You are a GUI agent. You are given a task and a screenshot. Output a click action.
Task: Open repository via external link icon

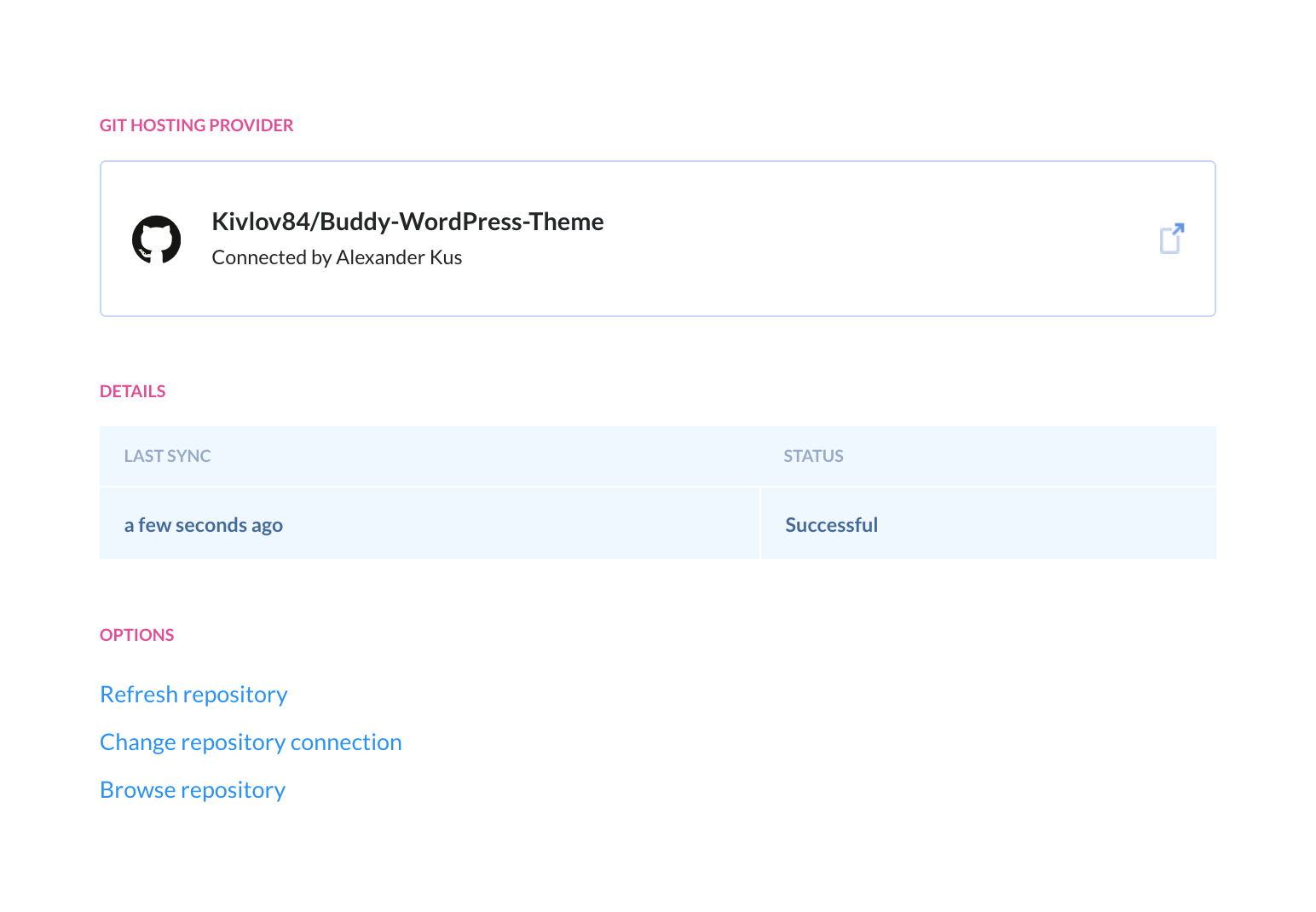(x=1172, y=239)
